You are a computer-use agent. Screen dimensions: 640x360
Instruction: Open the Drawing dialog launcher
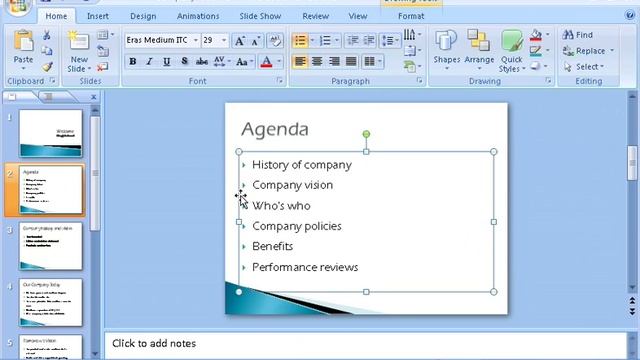coord(548,81)
